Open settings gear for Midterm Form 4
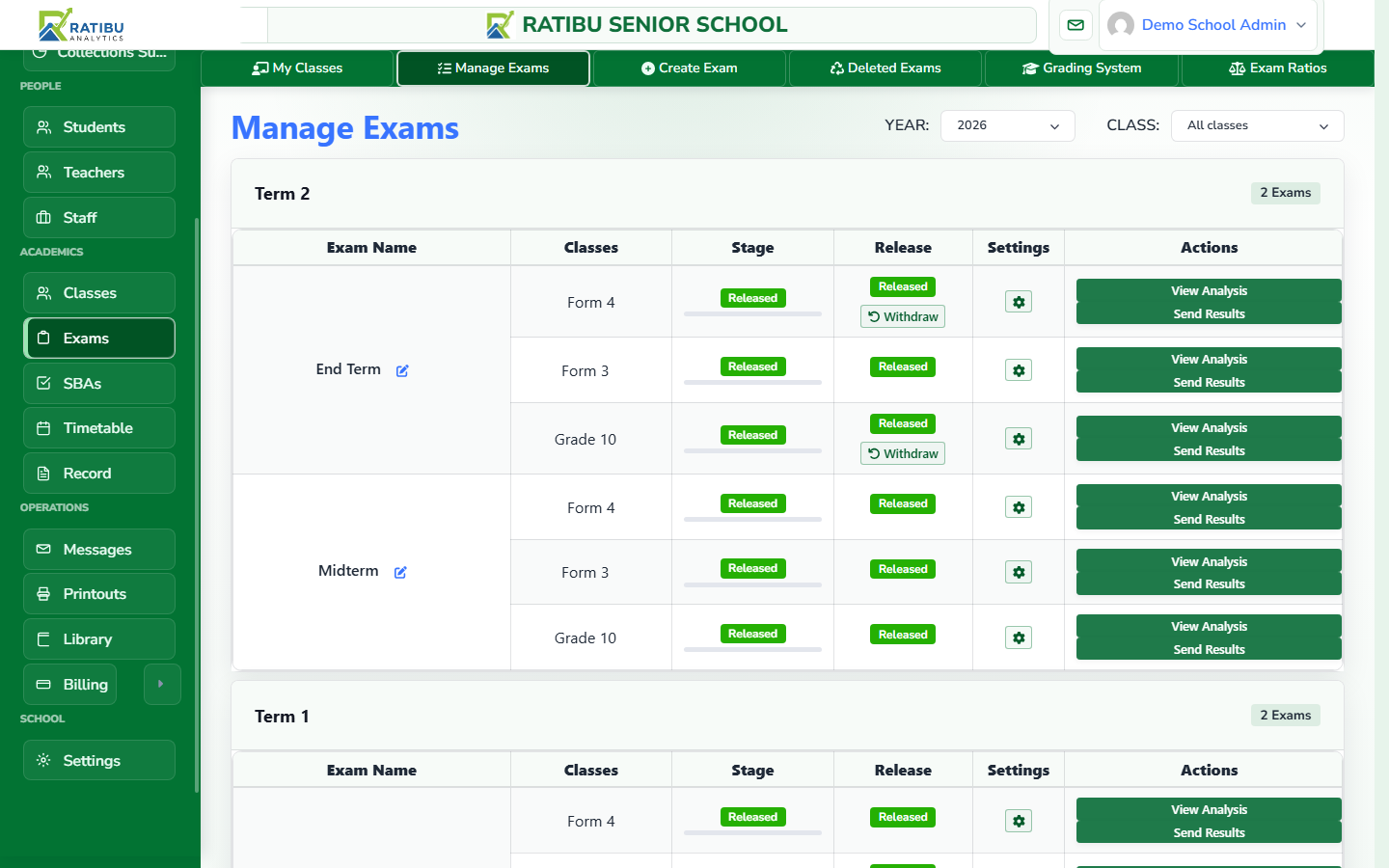1389x868 pixels. click(x=1019, y=507)
